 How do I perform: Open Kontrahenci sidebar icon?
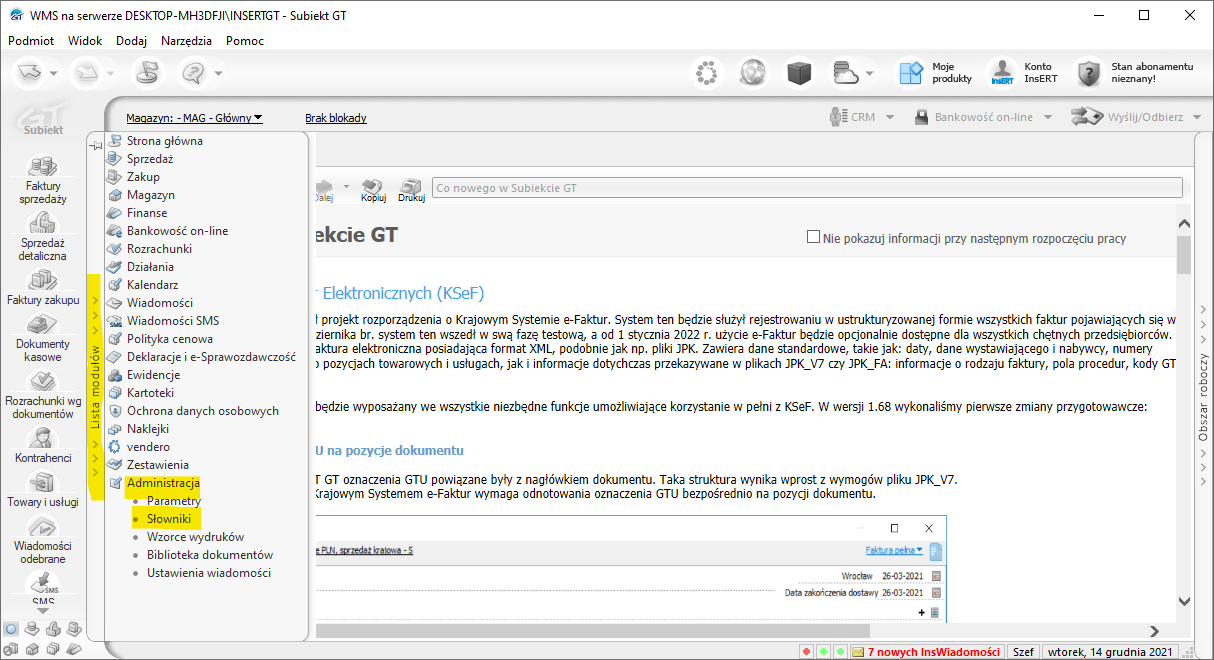[x=43, y=439]
